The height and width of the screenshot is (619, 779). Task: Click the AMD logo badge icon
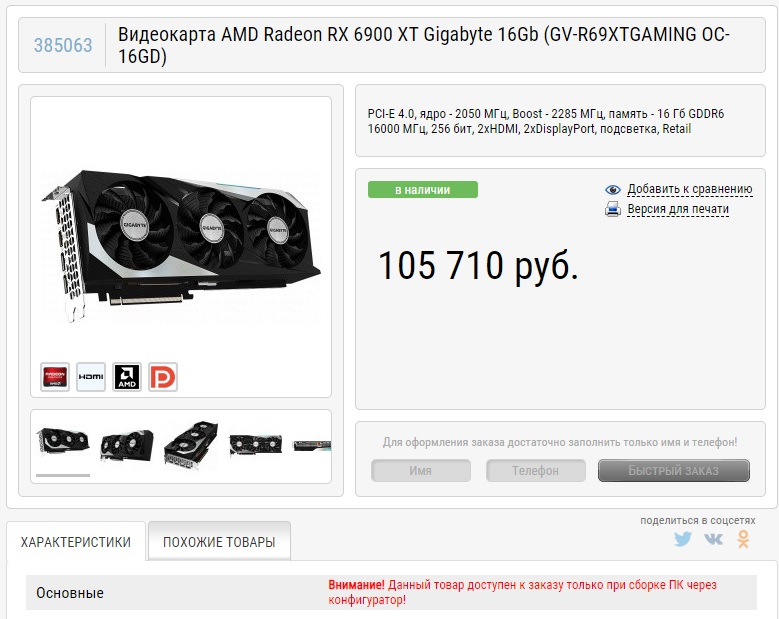pos(127,377)
